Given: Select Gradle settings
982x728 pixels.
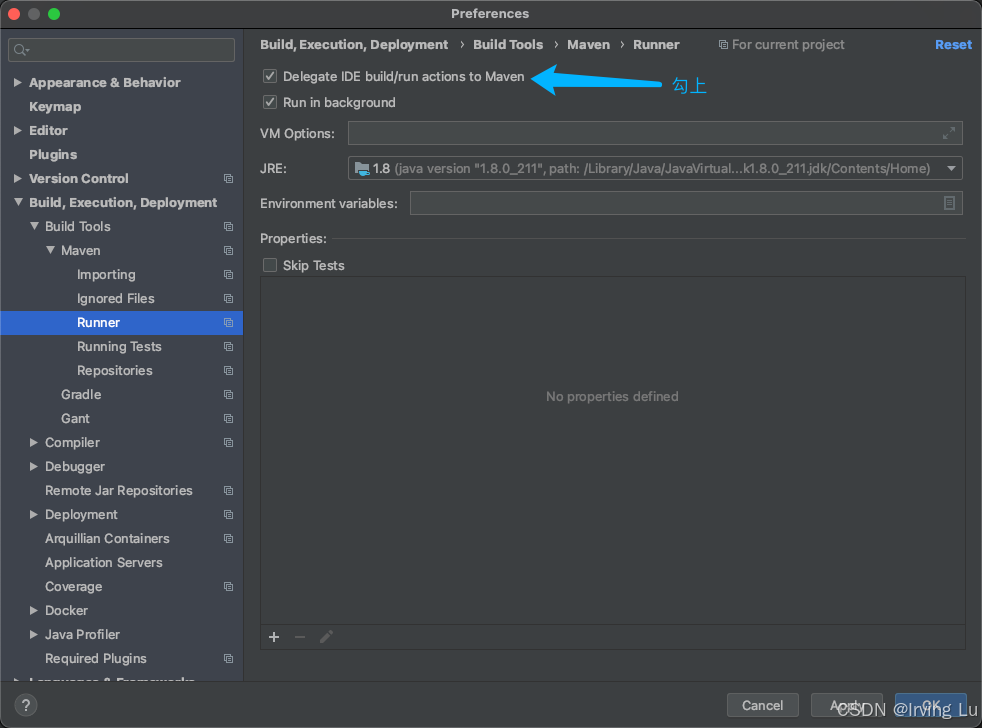Looking at the screenshot, I should click(81, 395).
